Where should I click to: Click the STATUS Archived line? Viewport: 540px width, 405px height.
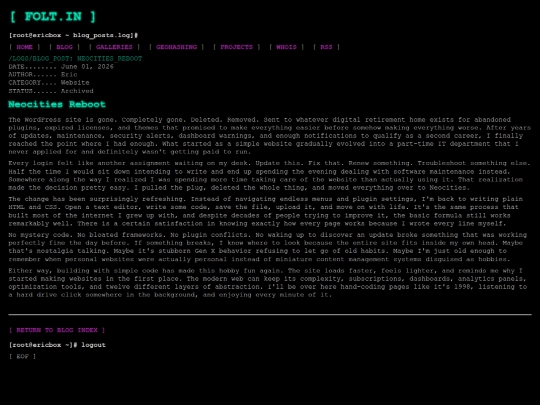[51, 91]
